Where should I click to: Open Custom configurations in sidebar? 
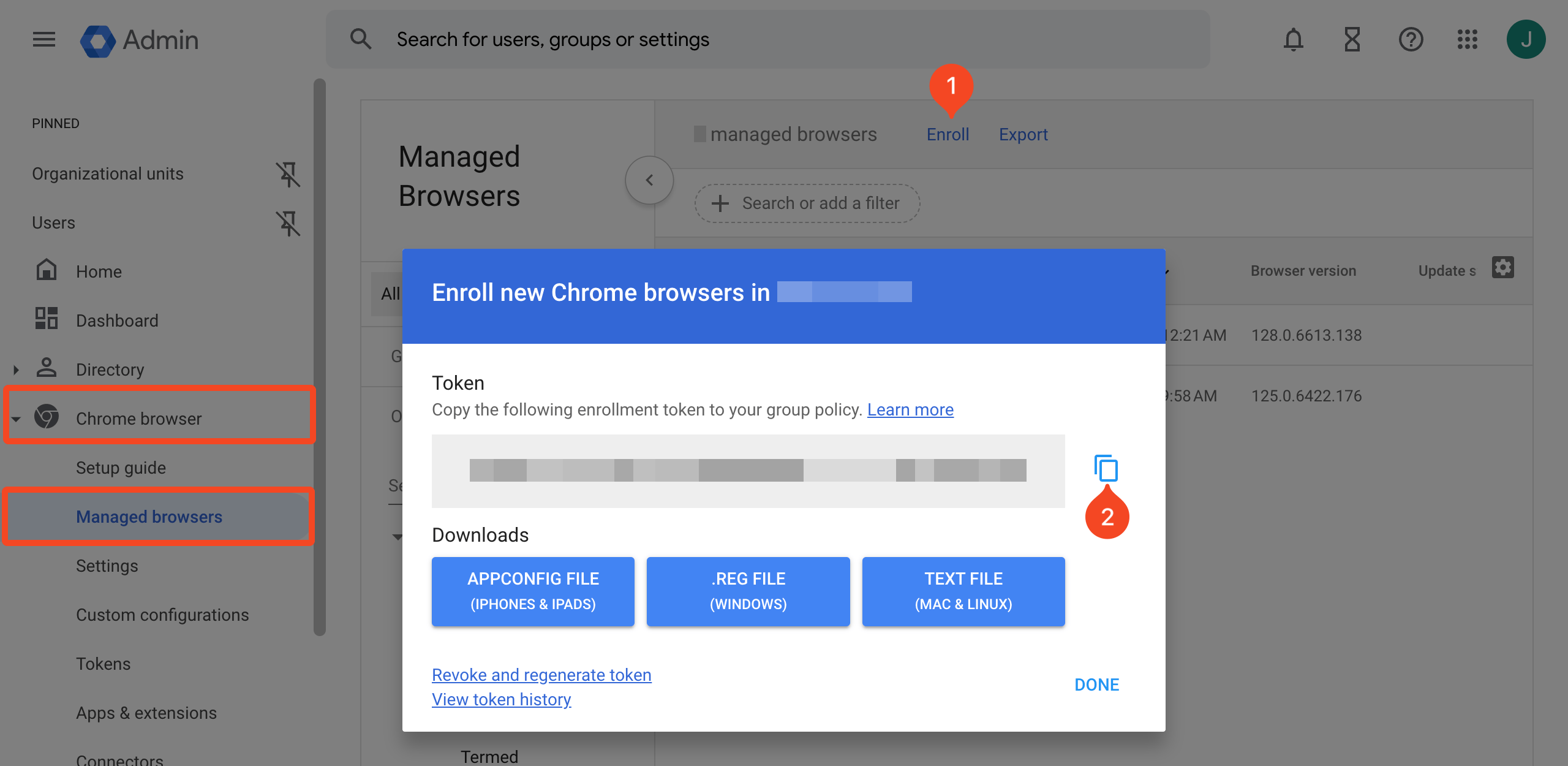coord(162,615)
